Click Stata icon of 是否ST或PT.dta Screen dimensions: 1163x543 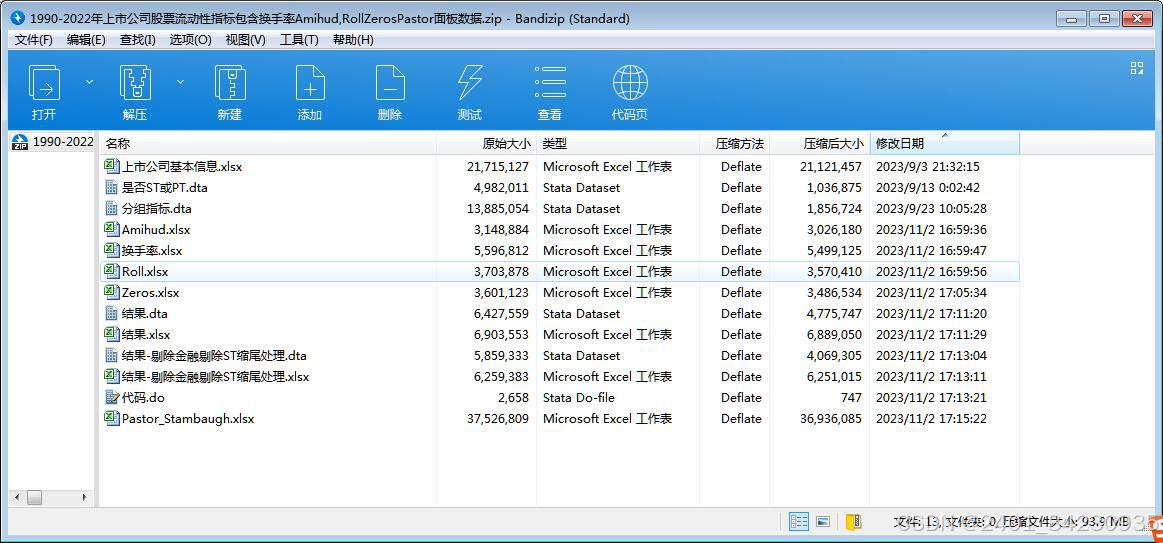click(112, 188)
